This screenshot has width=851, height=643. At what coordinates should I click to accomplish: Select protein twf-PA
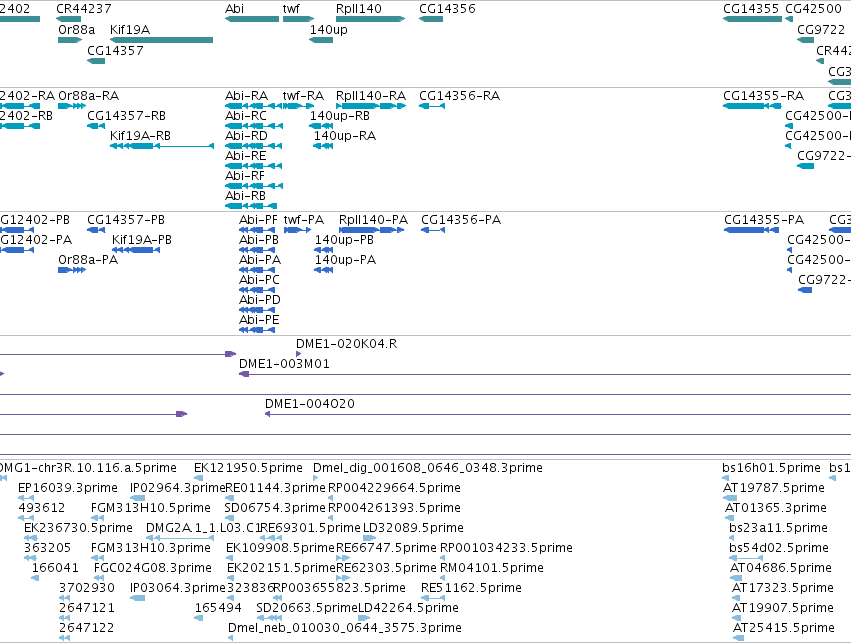297,230
